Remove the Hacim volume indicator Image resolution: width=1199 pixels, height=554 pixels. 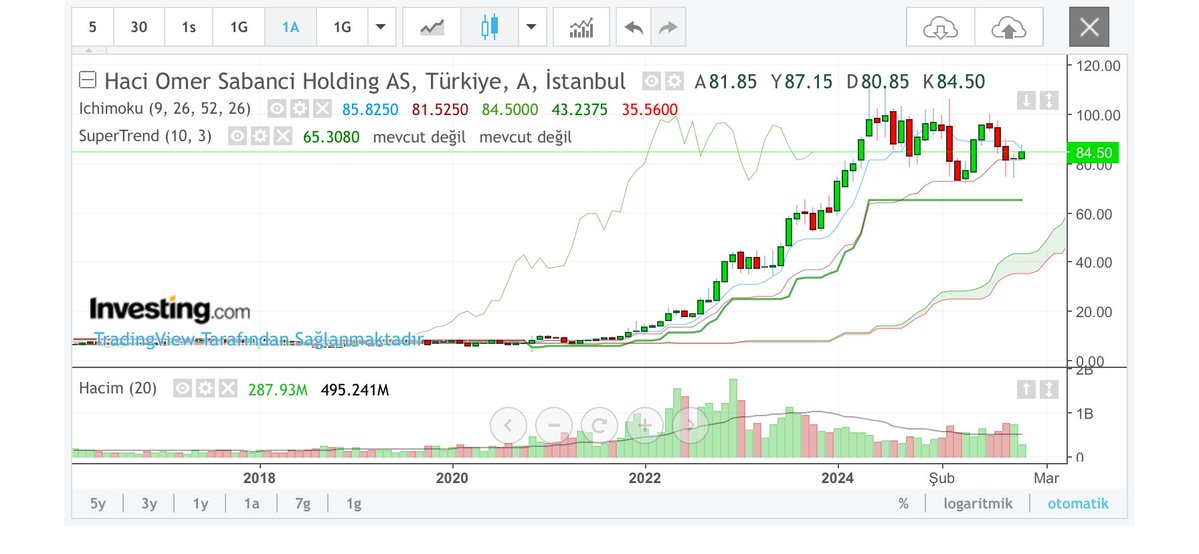click(228, 389)
